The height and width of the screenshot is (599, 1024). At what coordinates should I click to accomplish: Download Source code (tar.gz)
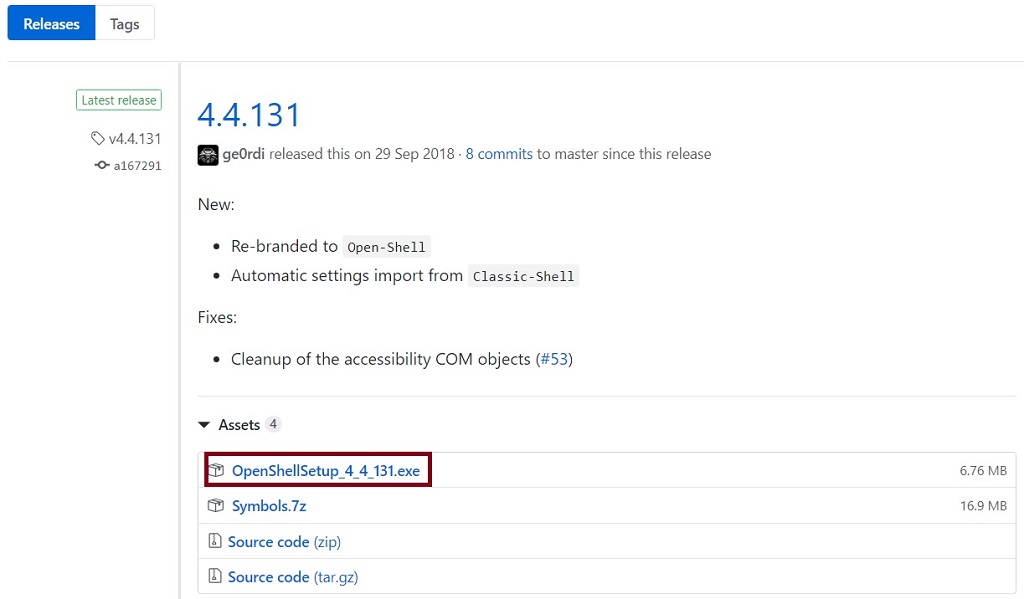(293, 577)
